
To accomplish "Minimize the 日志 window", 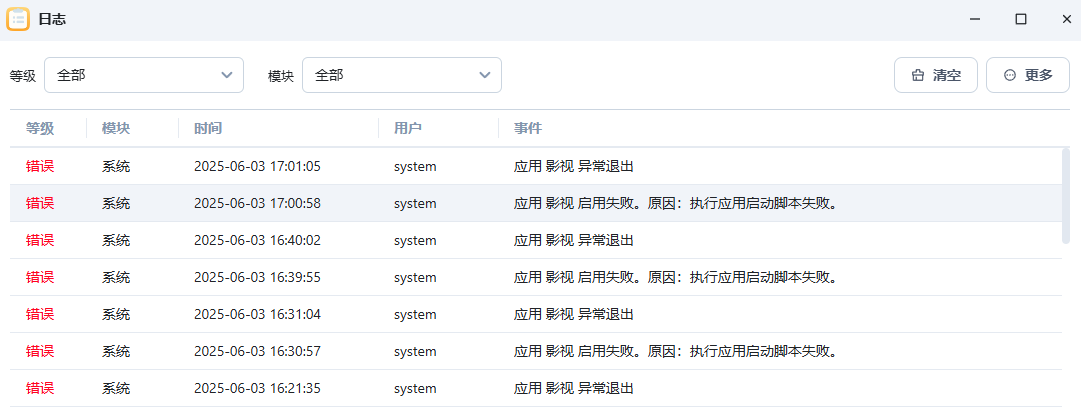I will [x=975, y=19].
